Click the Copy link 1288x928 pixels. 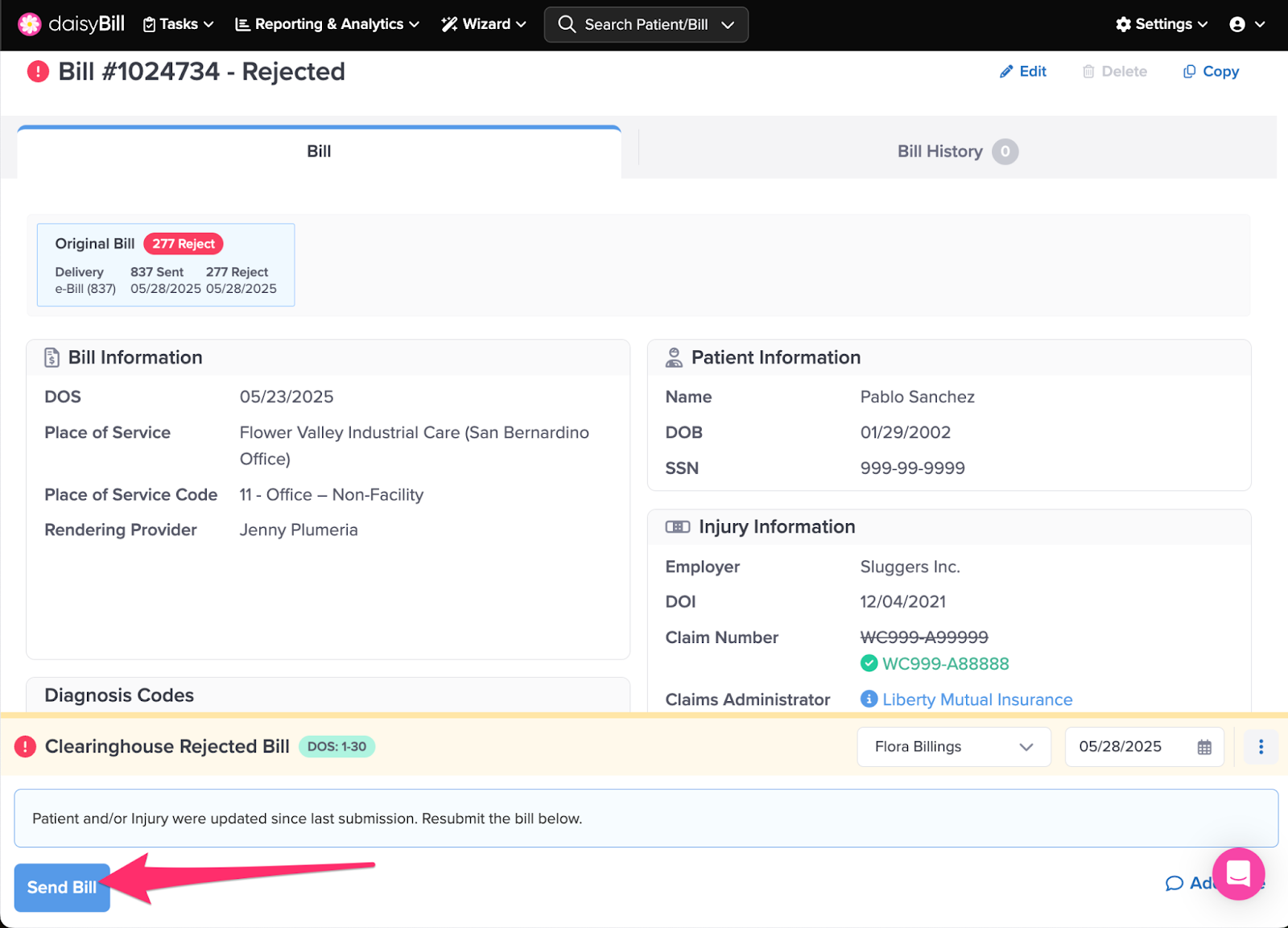pyautogui.click(x=1211, y=72)
